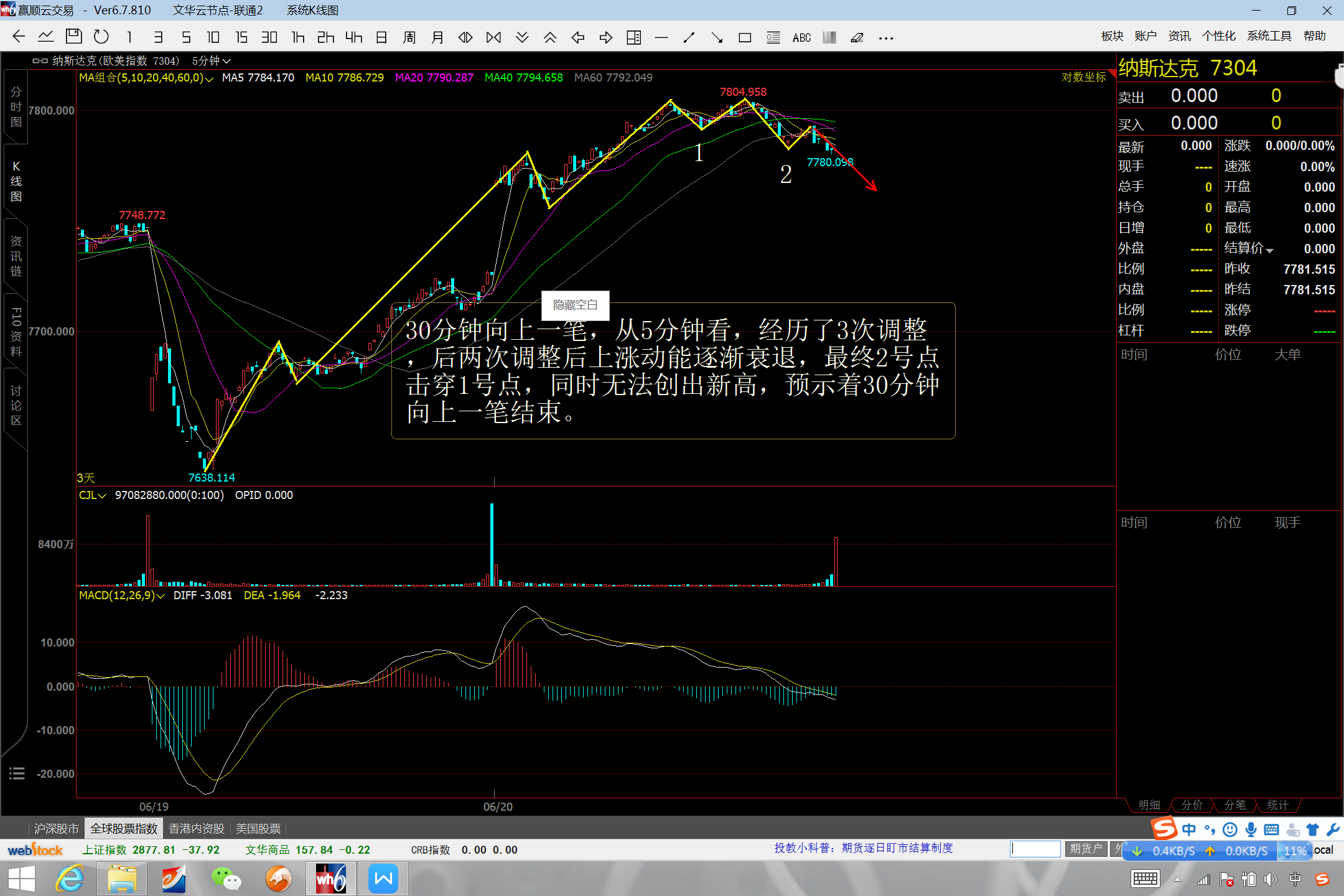The height and width of the screenshot is (896, 1344).
Task: Open the 个性化 menu
Action: [1219, 36]
